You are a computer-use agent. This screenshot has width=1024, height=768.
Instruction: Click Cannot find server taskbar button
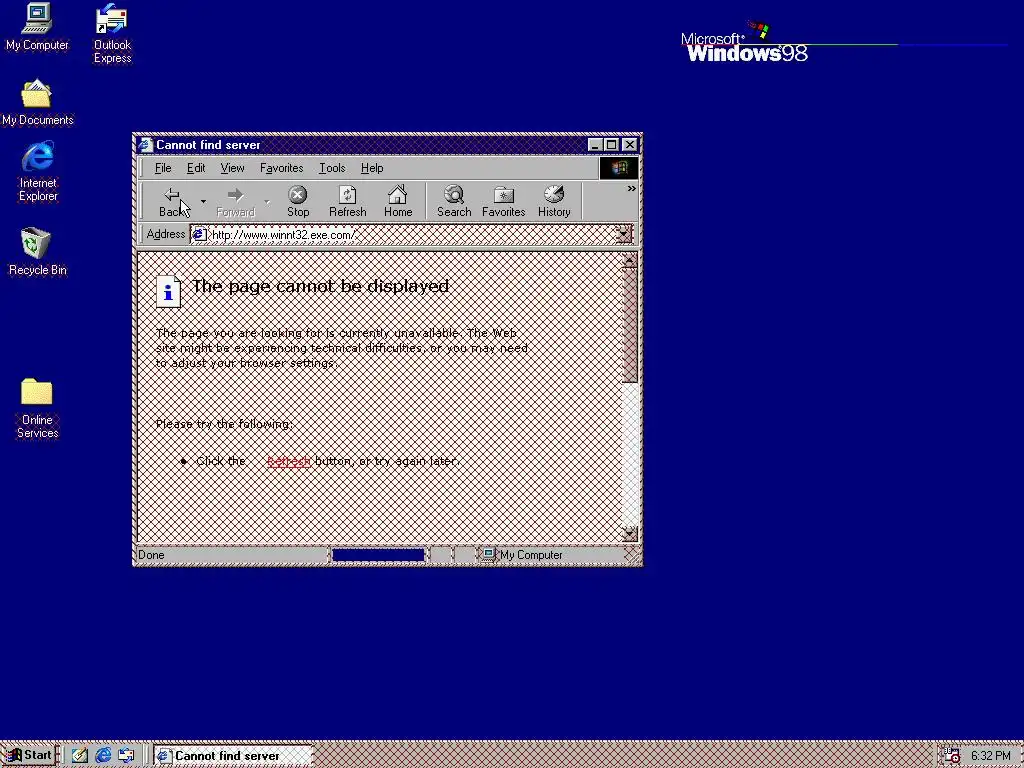click(233, 756)
